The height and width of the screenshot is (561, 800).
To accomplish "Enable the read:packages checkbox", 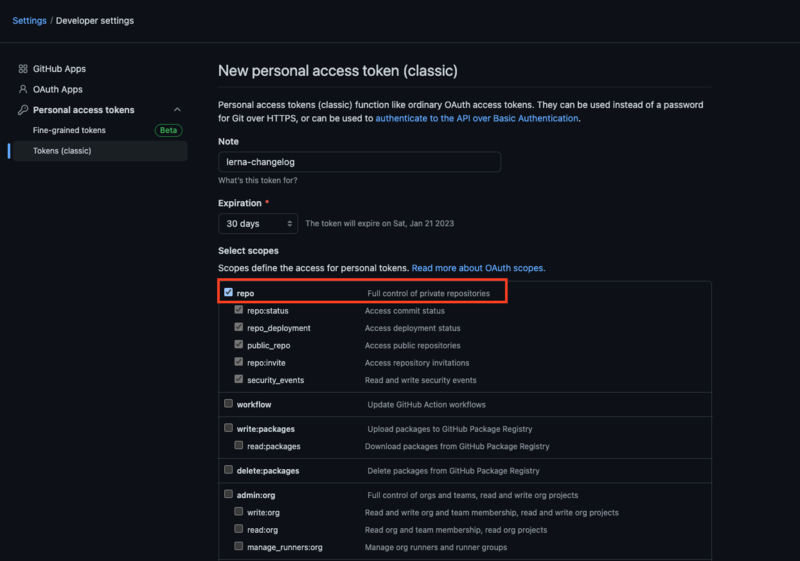I will 238,445.
